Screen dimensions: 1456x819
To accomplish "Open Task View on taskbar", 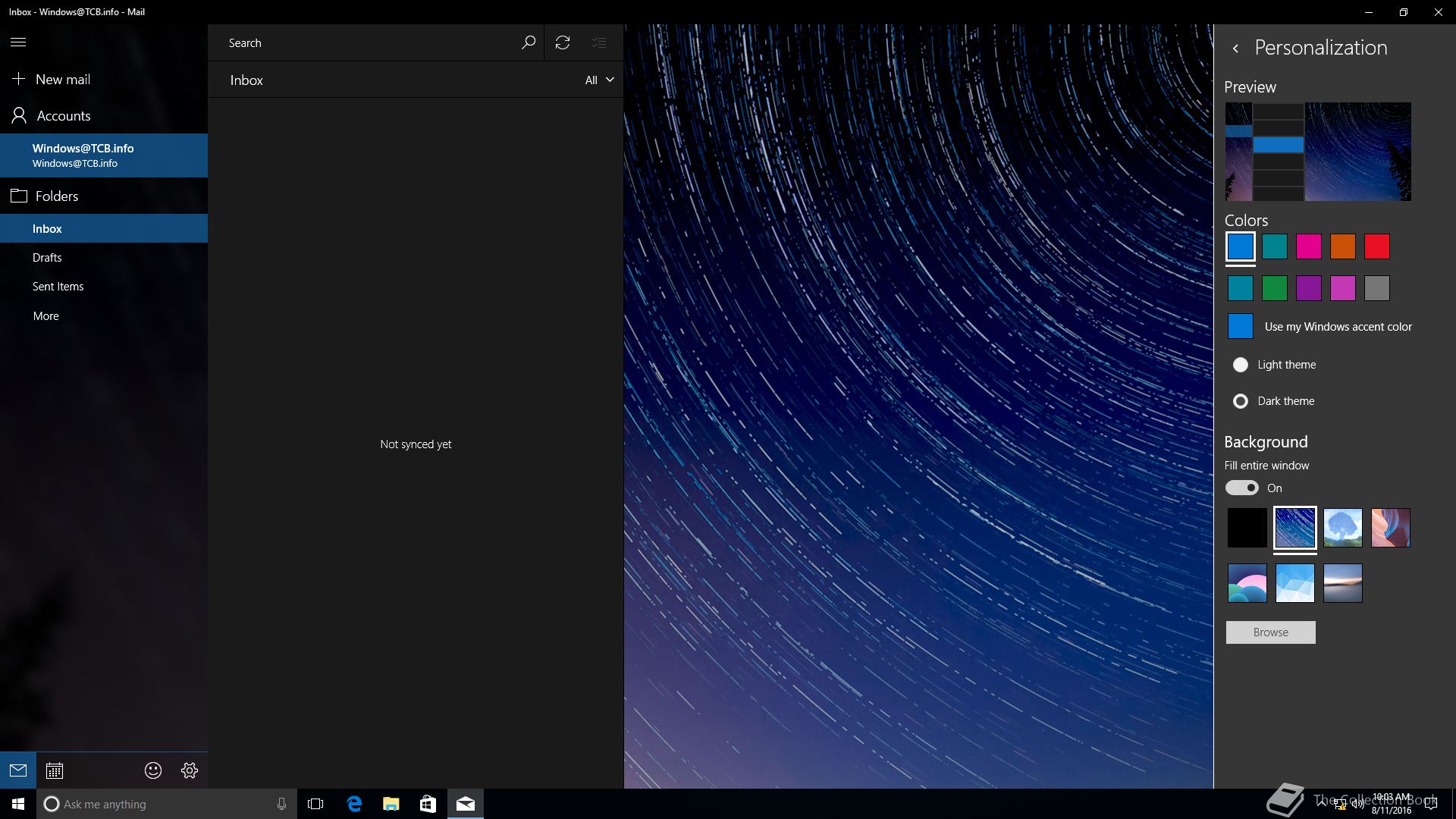I will (x=315, y=804).
